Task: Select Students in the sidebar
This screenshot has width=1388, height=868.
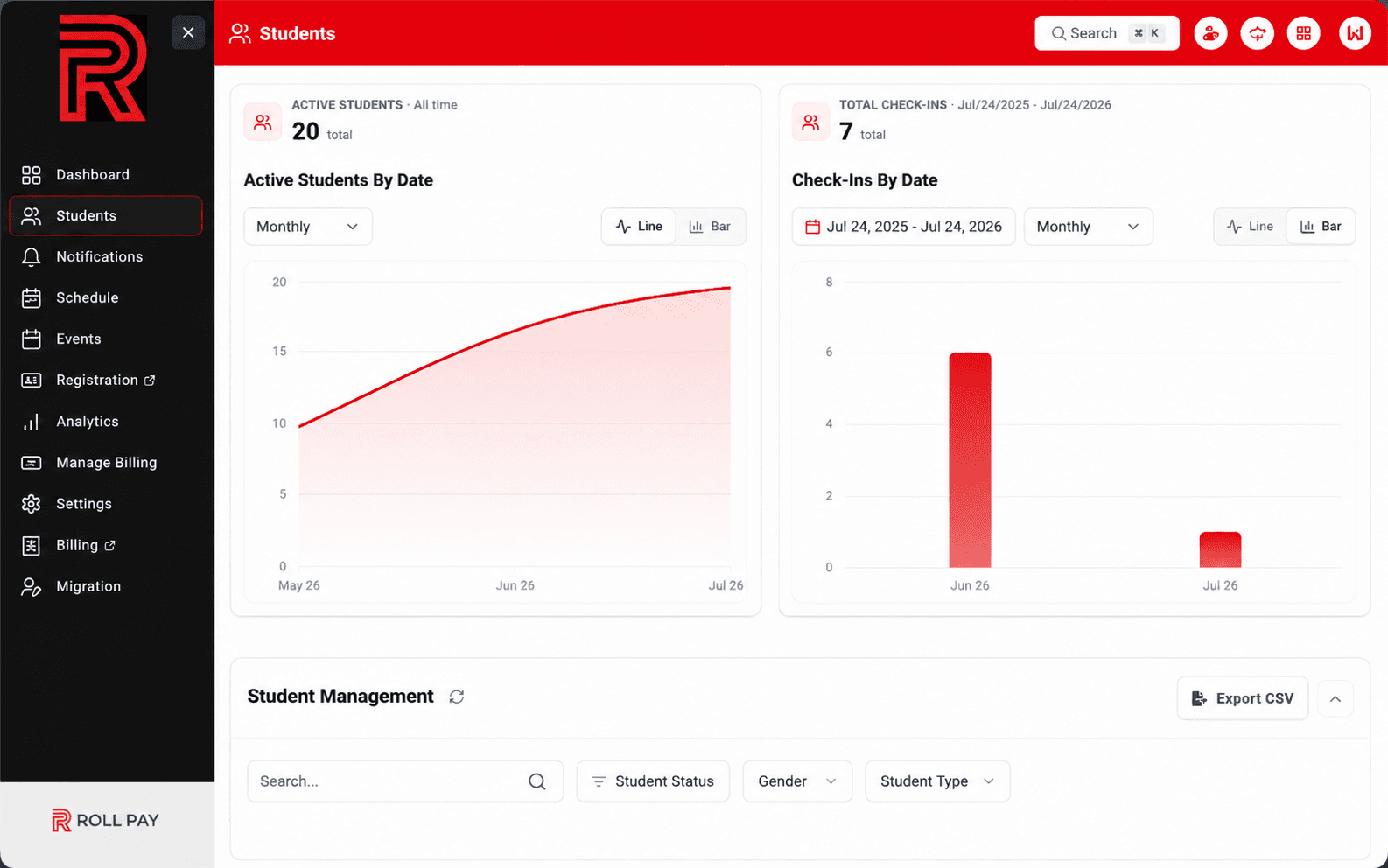Action: [106, 216]
